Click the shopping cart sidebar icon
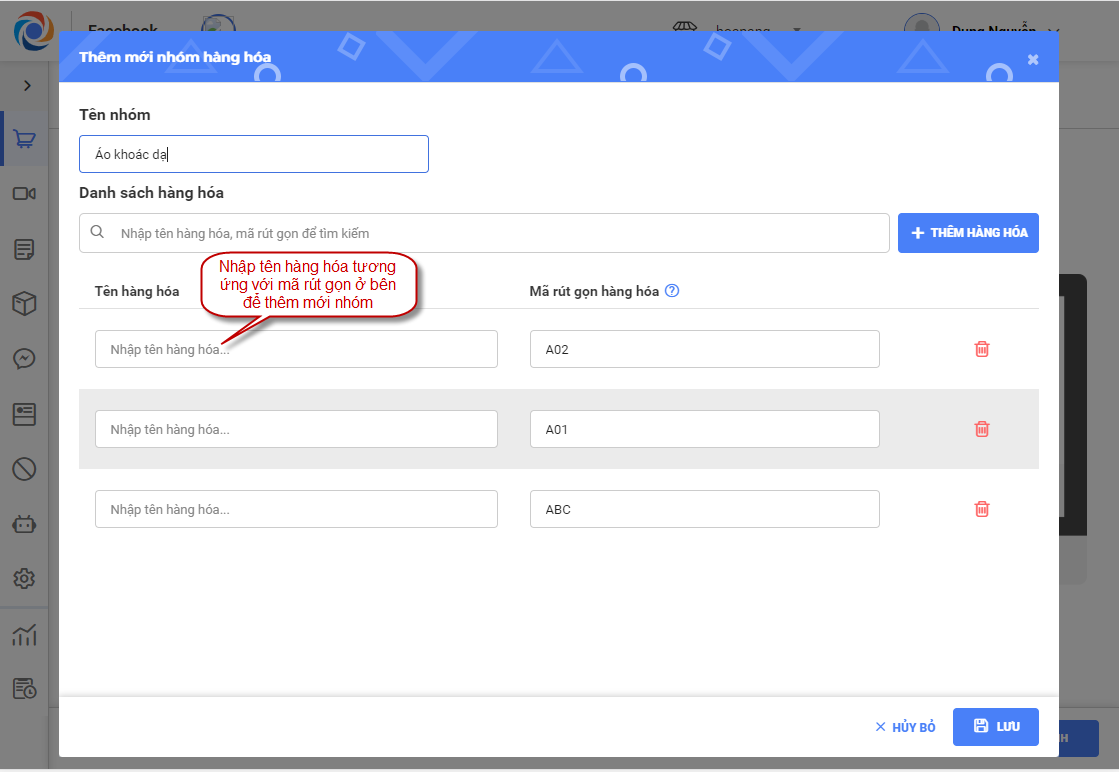Image resolution: width=1119 pixels, height=772 pixels. tap(25, 140)
